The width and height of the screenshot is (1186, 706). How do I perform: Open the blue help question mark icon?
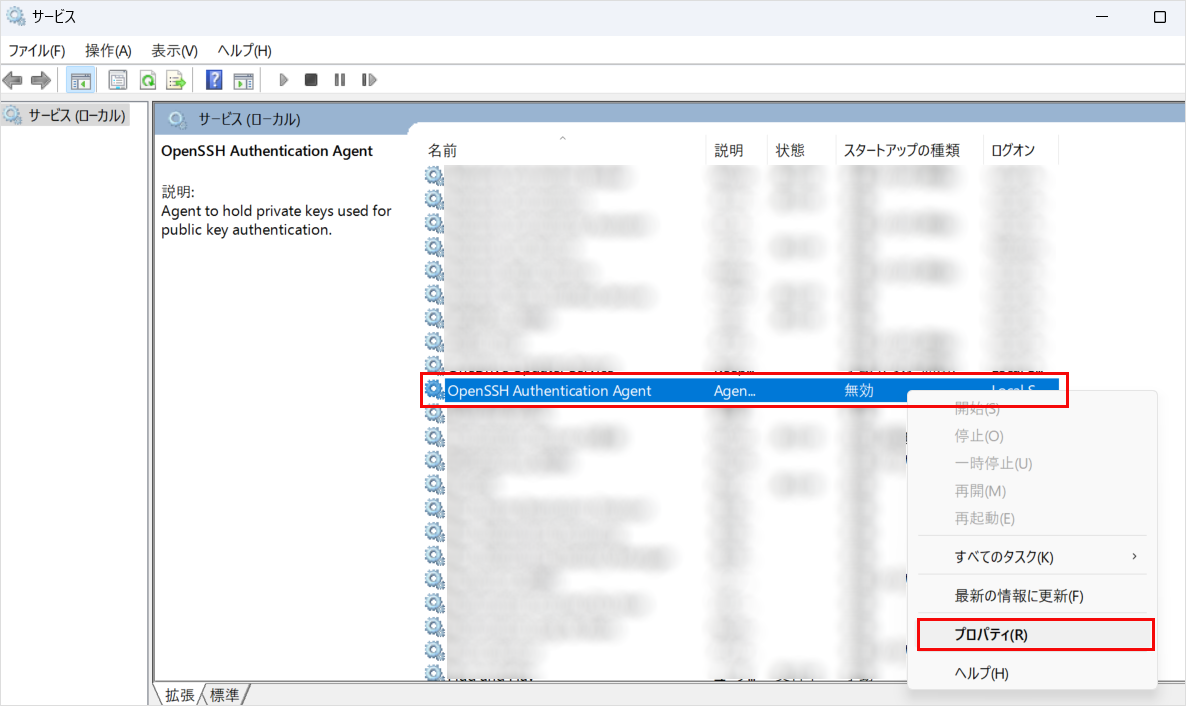[x=214, y=80]
